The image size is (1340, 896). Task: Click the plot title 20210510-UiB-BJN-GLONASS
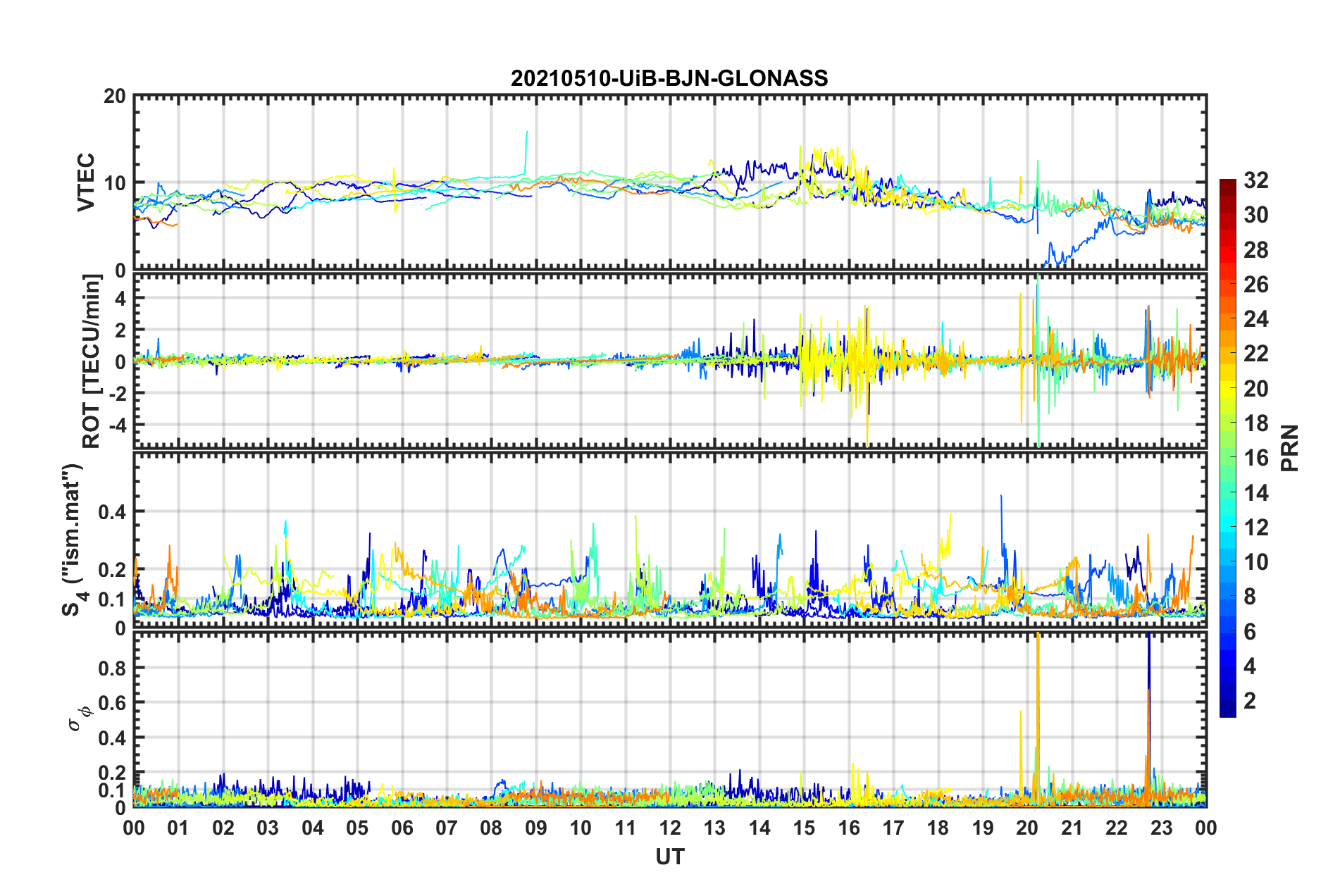coord(669,78)
